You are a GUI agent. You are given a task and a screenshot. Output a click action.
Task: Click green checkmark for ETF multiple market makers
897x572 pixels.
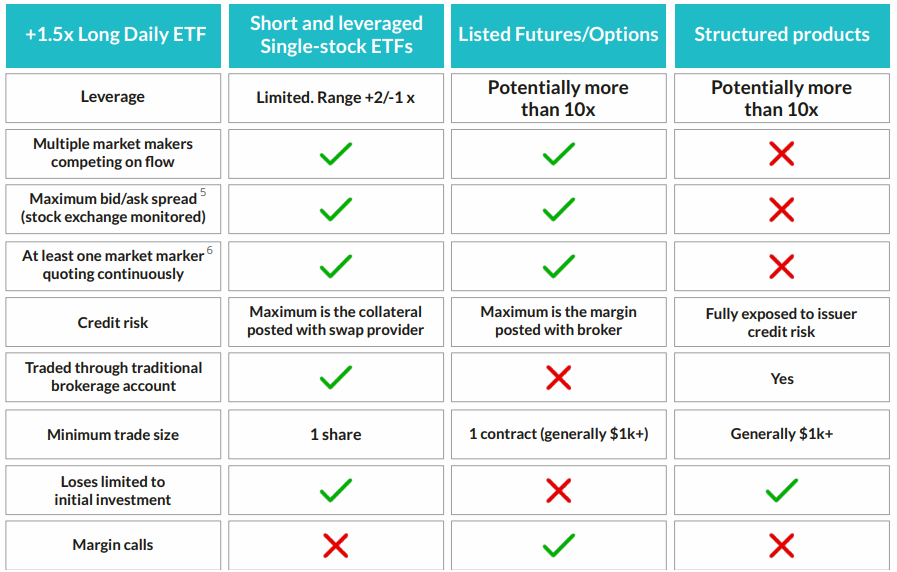pos(336,154)
